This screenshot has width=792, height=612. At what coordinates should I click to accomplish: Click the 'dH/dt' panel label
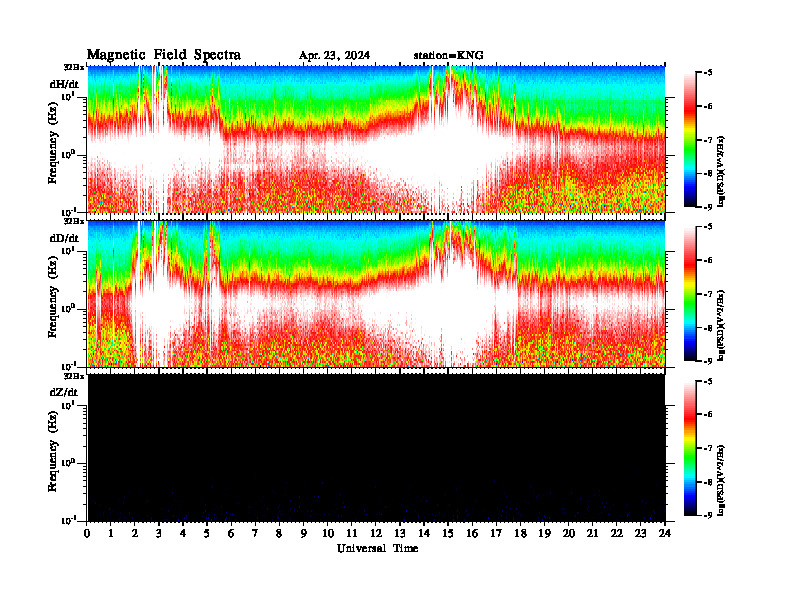(64, 84)
